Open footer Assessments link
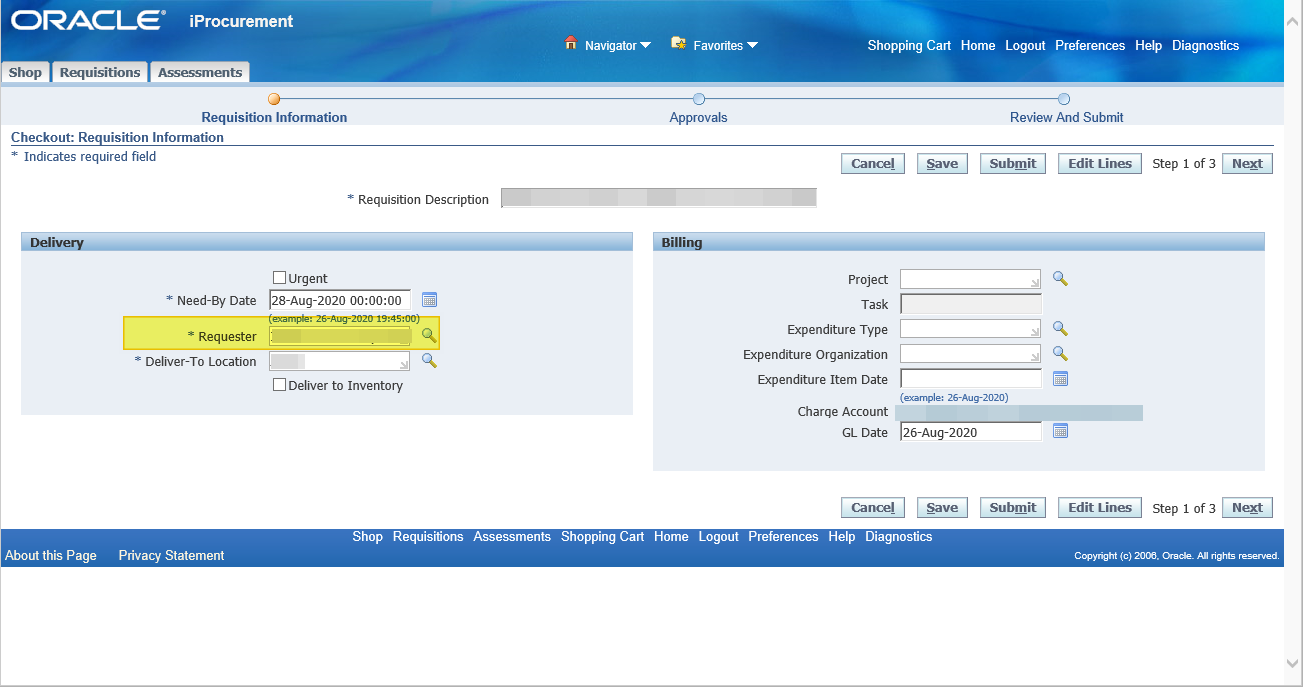Screen dimensions: 1303x688 512,537
